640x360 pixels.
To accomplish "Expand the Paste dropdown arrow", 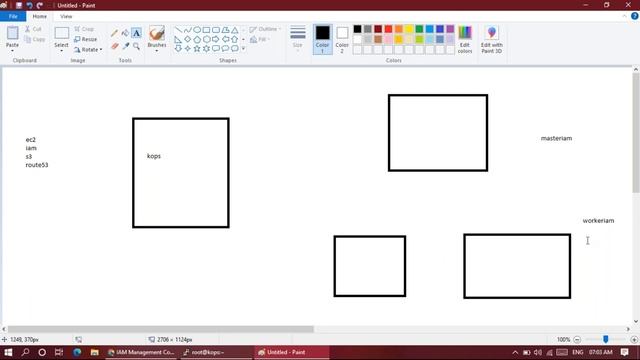I will [12, 51].
